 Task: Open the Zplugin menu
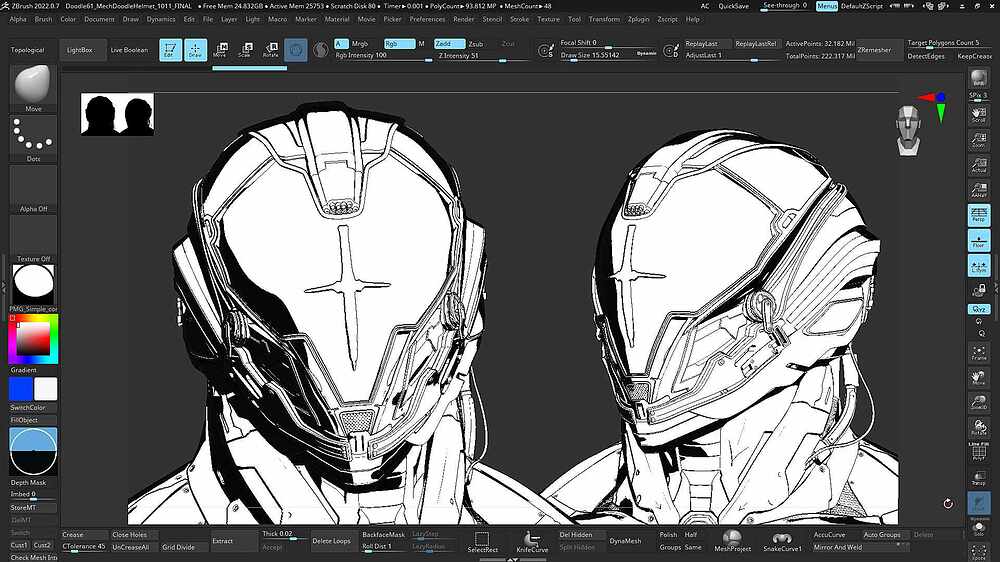[638, 19]
